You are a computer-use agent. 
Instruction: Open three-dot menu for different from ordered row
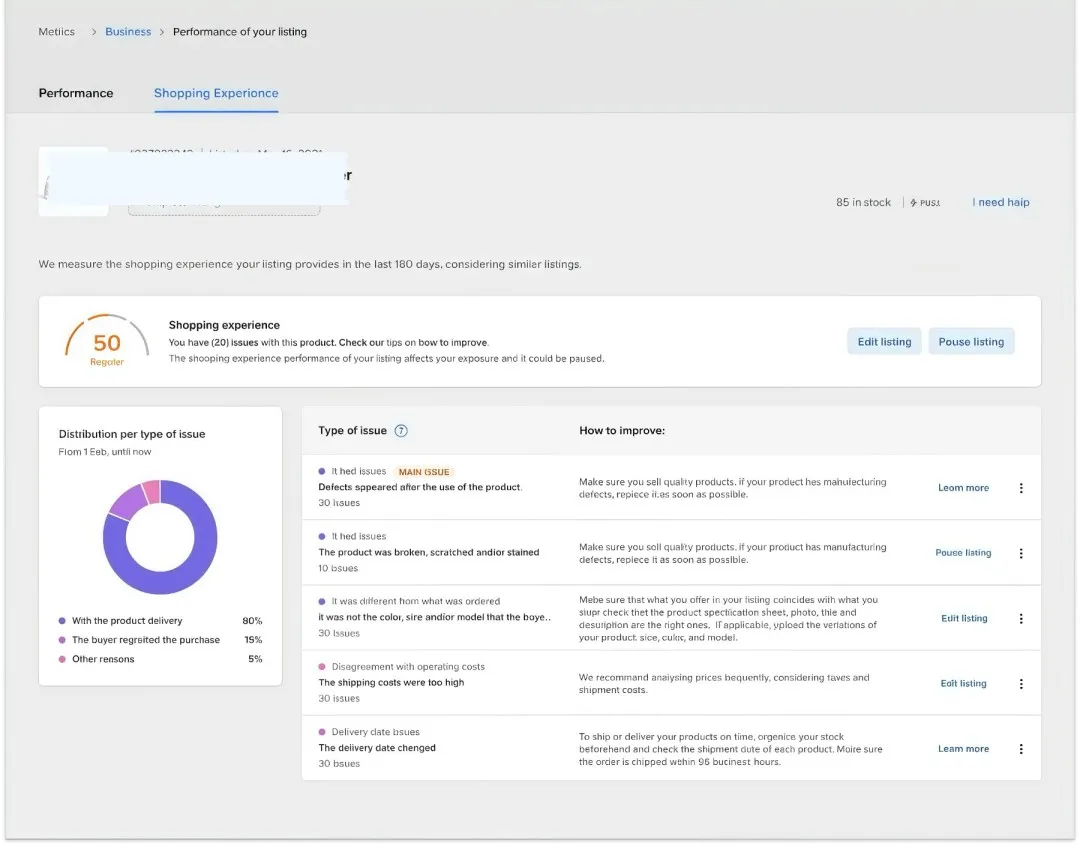click(1021, 619)
